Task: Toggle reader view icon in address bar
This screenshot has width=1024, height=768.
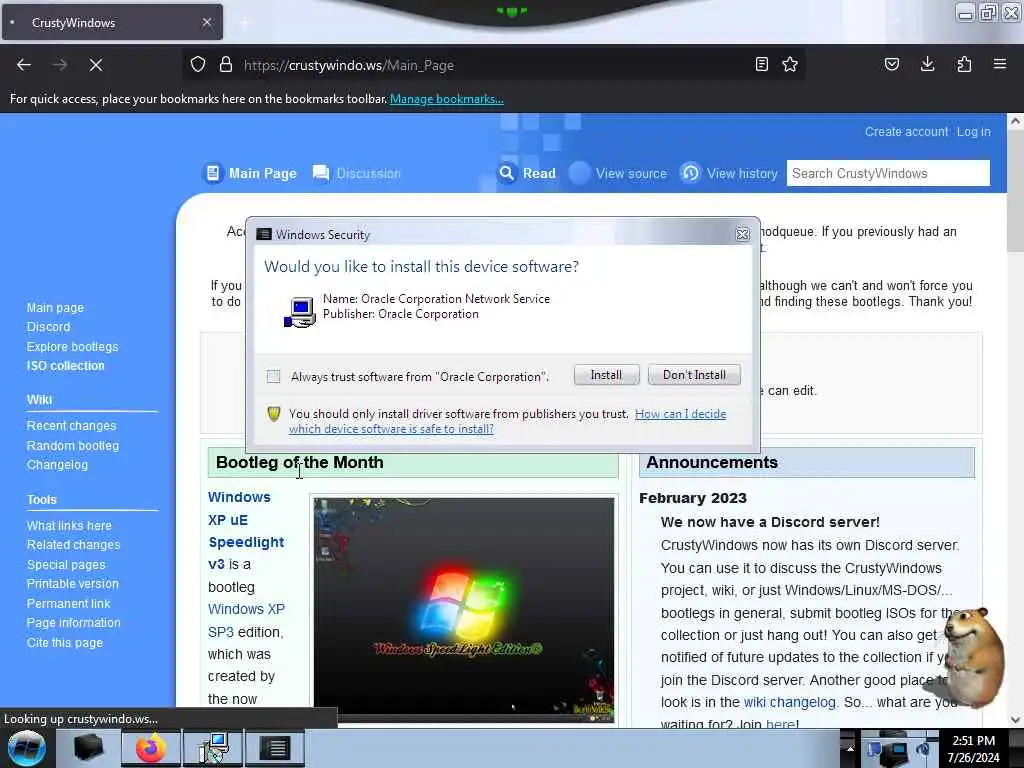Action: point(761,64)
